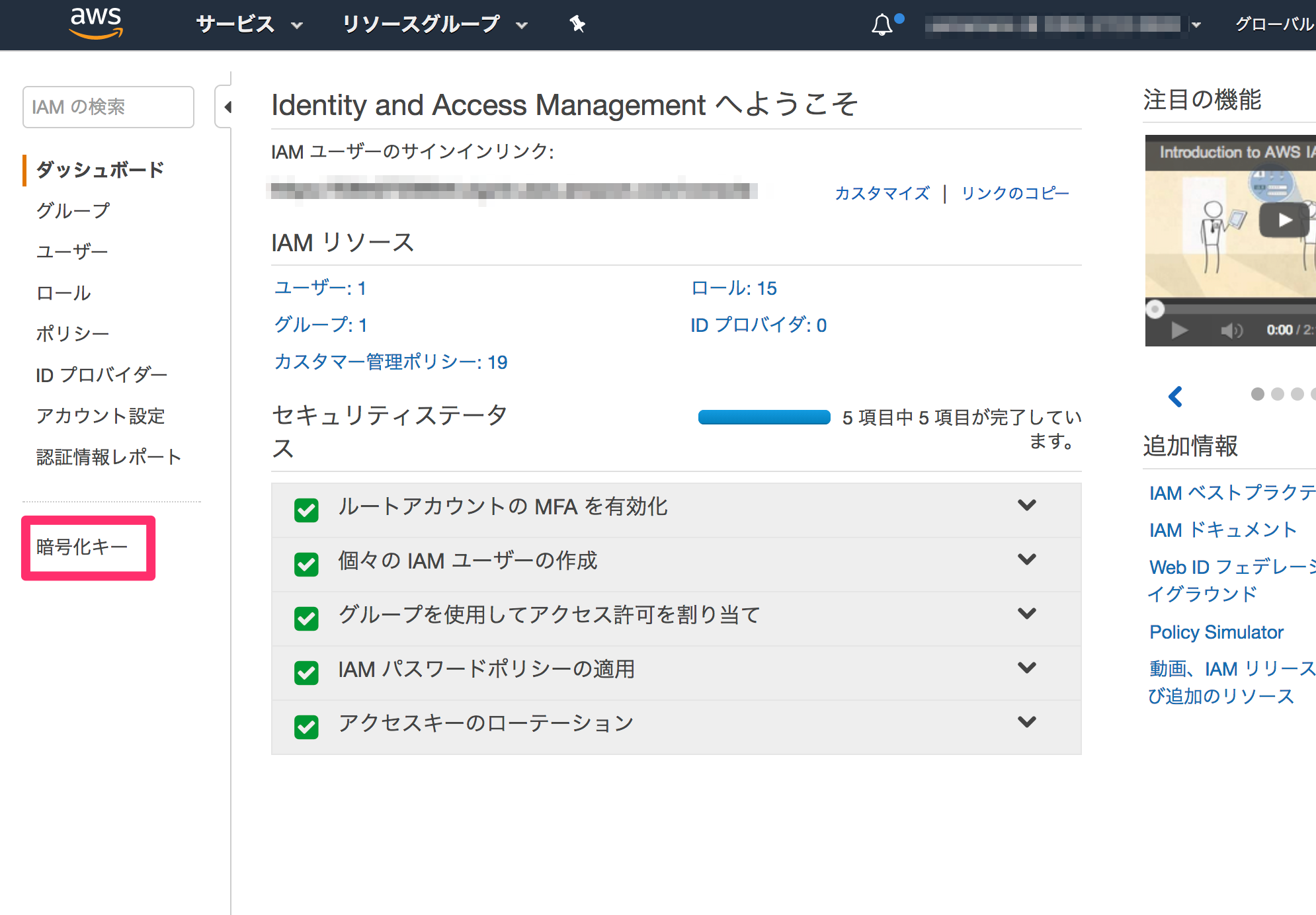Open 認証情報レポート in the sidebar
This screenshot has height=915, width=1316.
point(109,457)
